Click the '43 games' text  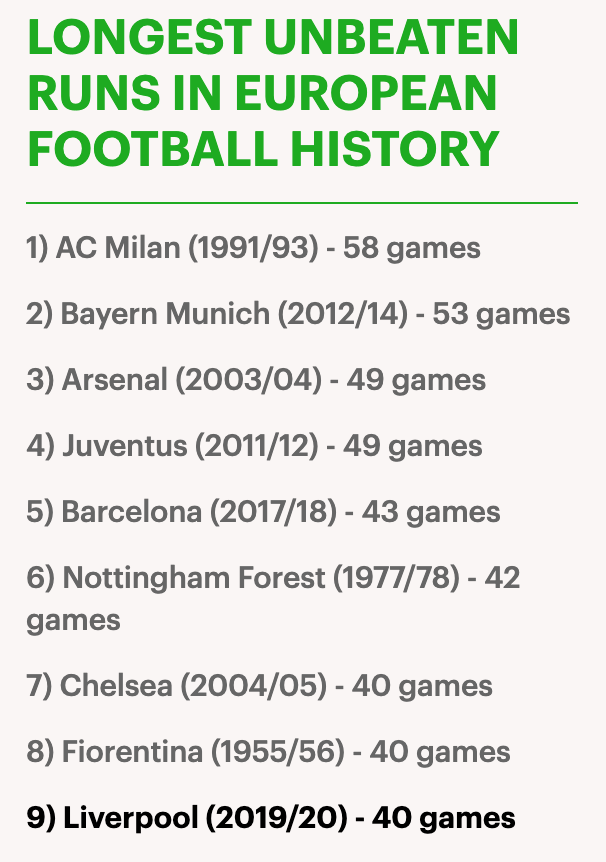431,513
